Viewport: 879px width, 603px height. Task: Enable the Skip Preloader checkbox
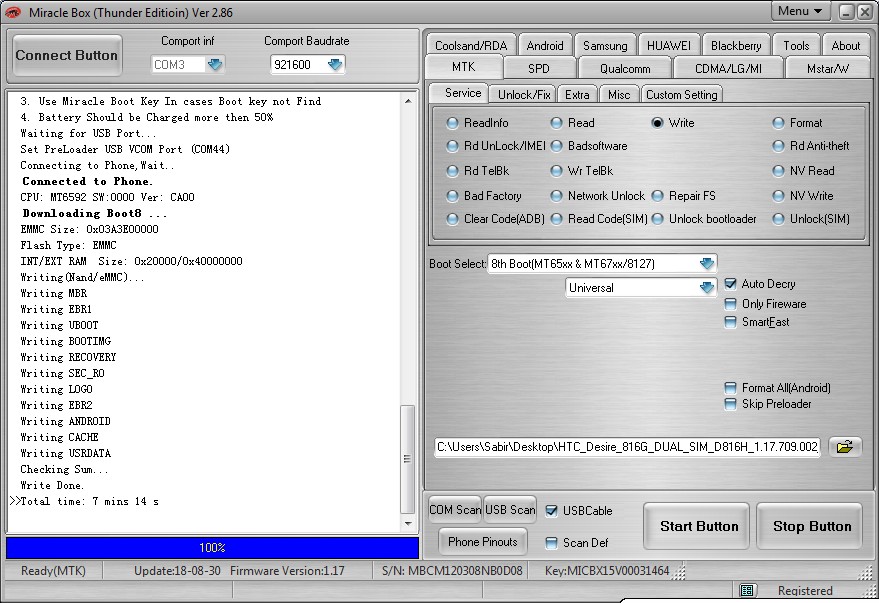[x=730, y=404]
